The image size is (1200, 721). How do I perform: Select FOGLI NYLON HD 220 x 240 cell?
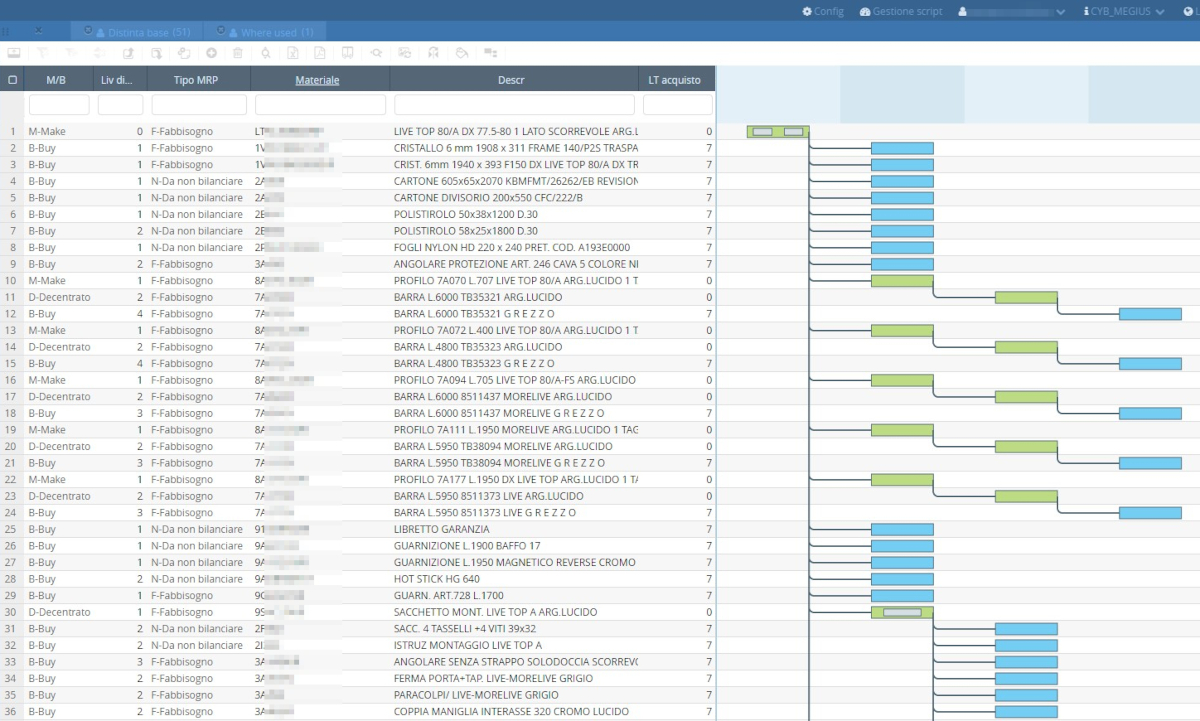[x=512, y=247]
